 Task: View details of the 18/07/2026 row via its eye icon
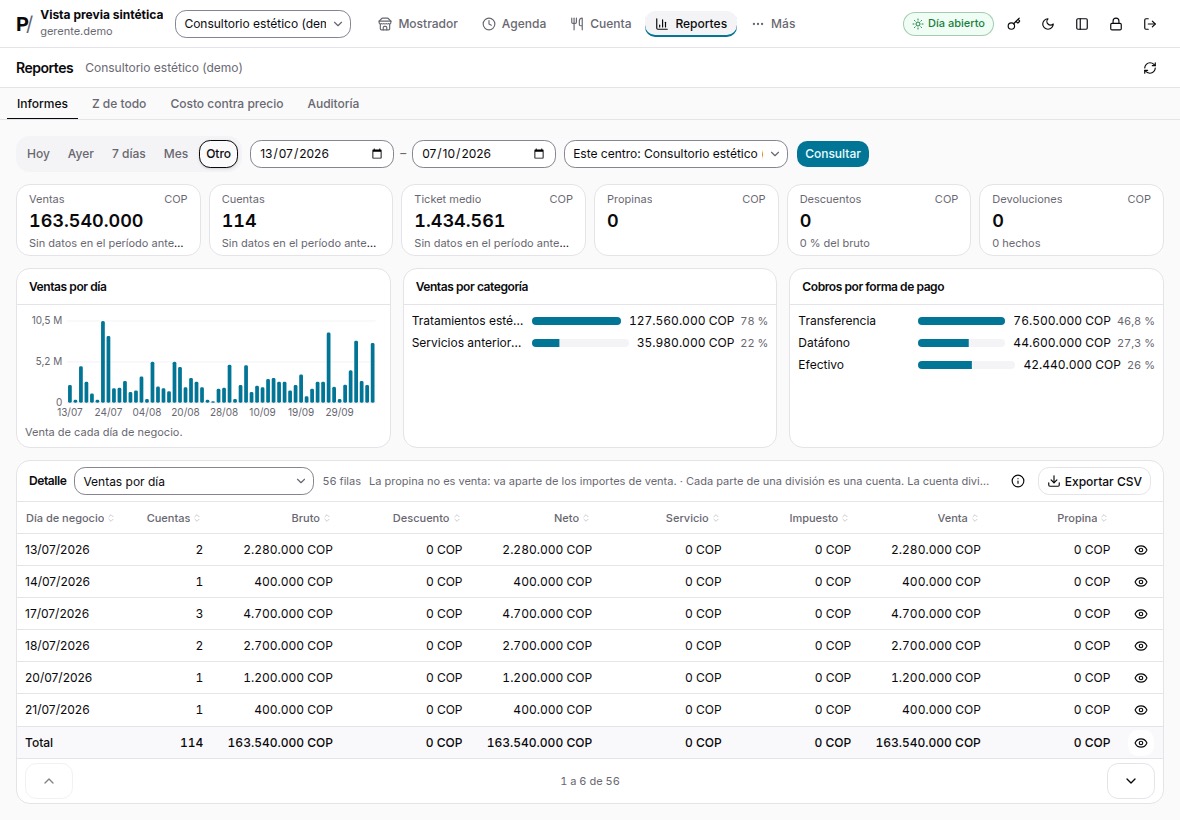(x=1141, y=646)
